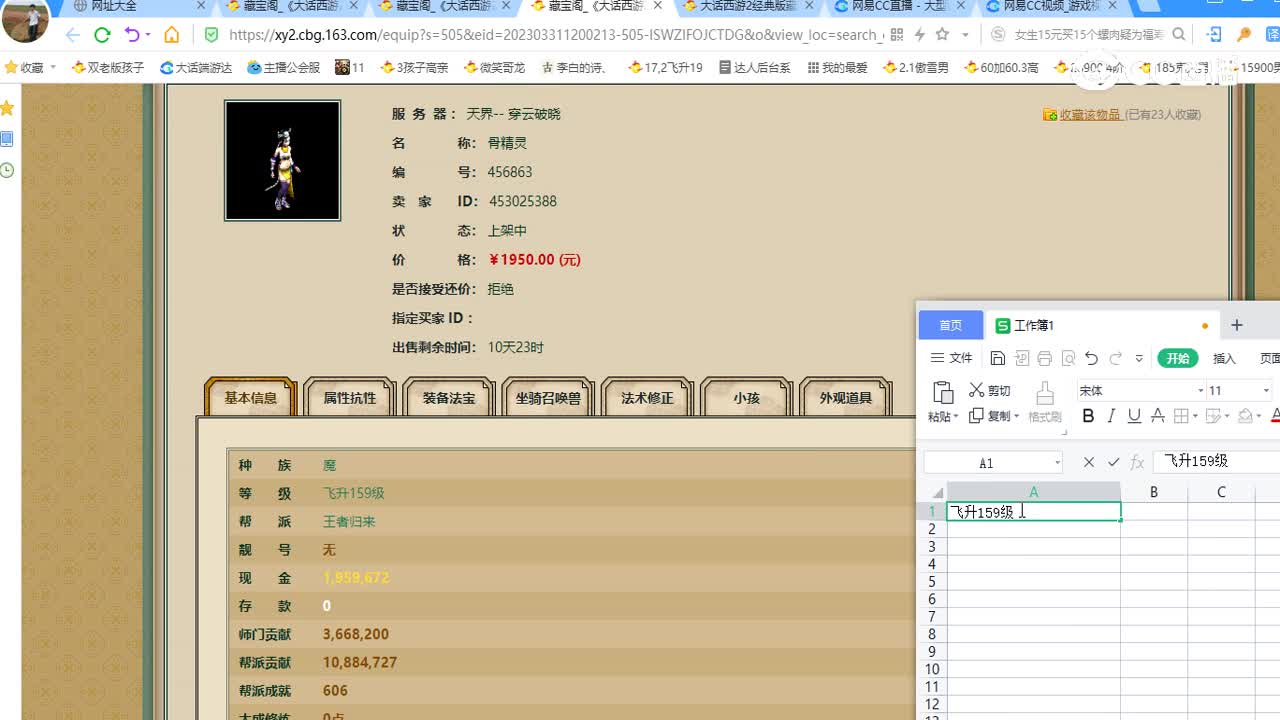Click the green security shield in address bar
Image resolution: width=1280 pixels, height=720 pixels.
click(x=211, y=35)
